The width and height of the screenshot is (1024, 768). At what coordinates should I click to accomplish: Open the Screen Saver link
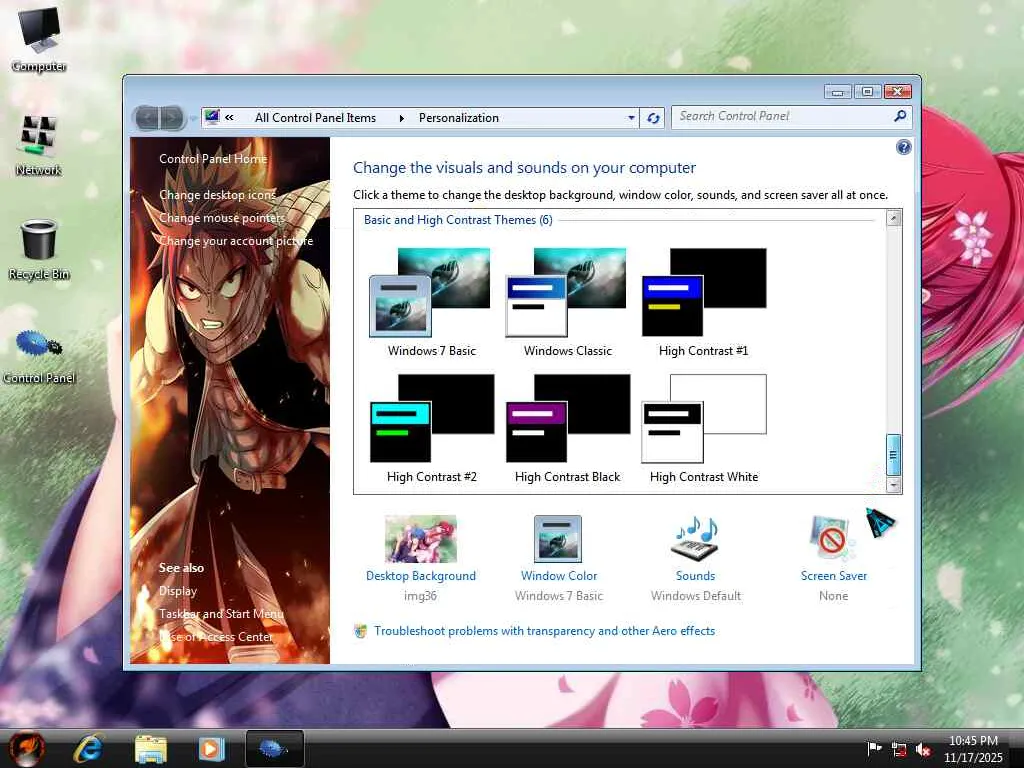tap(833, 576)
